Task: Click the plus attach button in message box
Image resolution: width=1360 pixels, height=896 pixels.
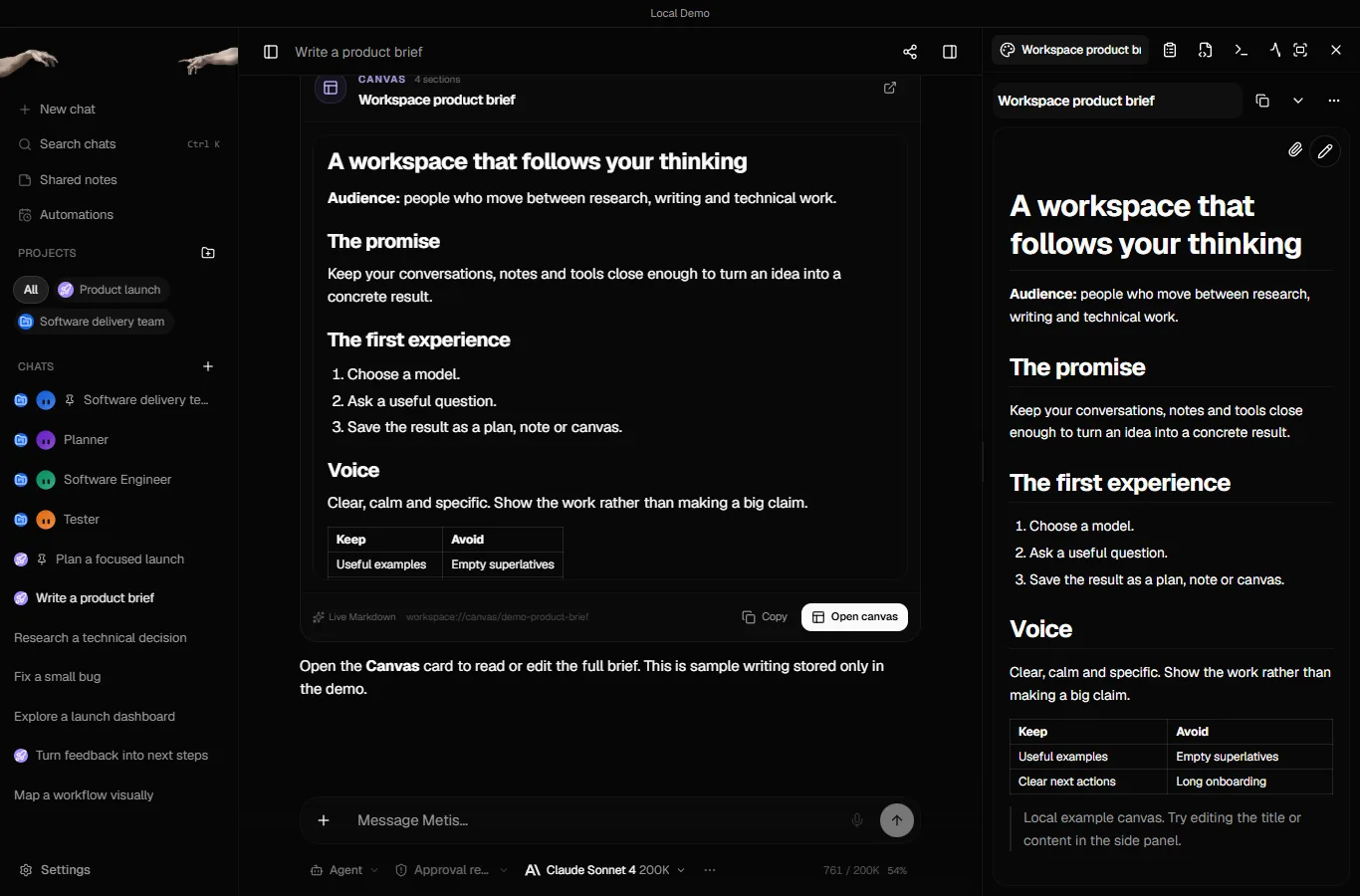Action: click(x=324, y=820)
